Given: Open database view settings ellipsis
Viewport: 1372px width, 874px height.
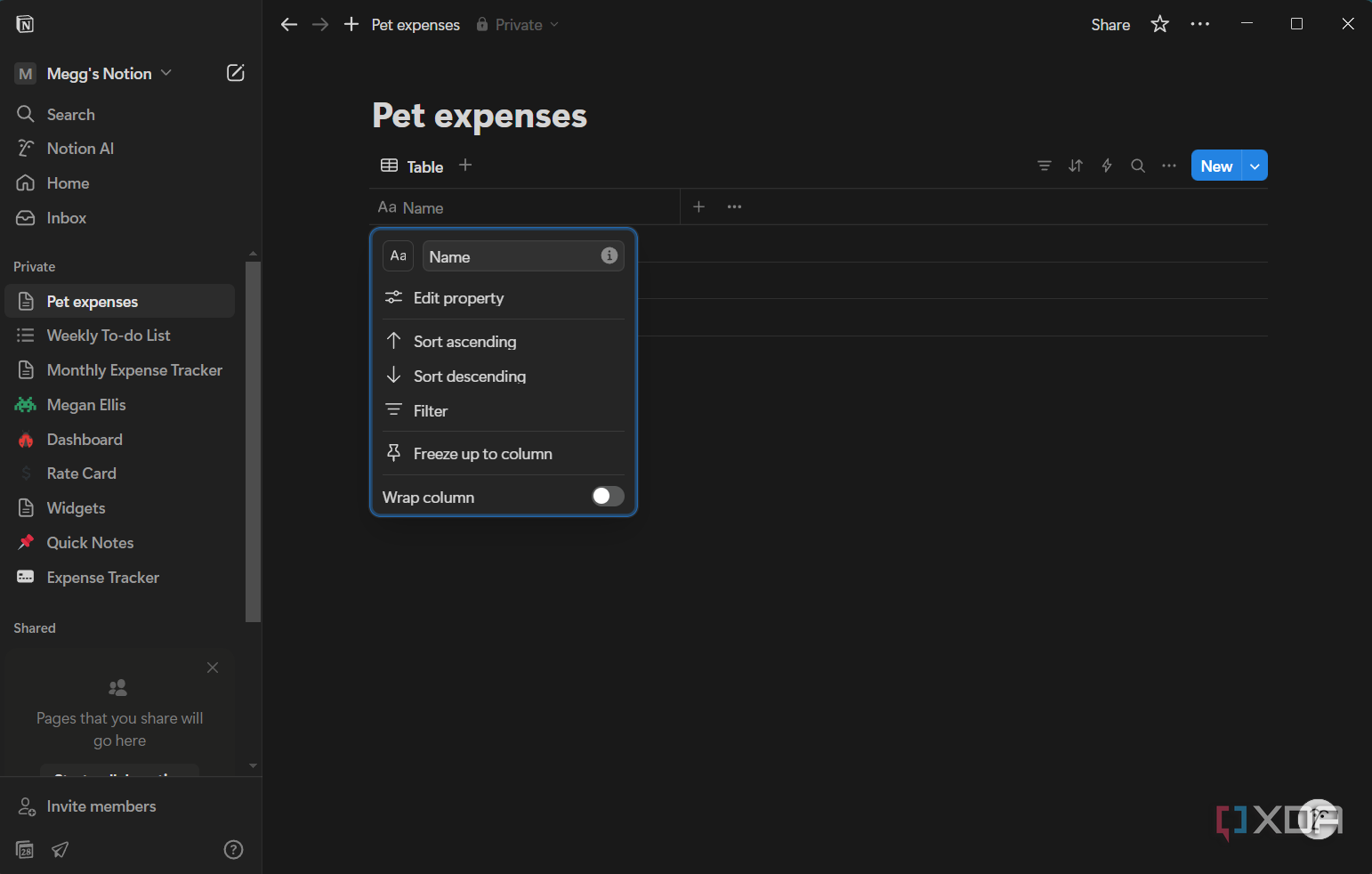Looking at the screenshot, I should tap(1169, 166).
